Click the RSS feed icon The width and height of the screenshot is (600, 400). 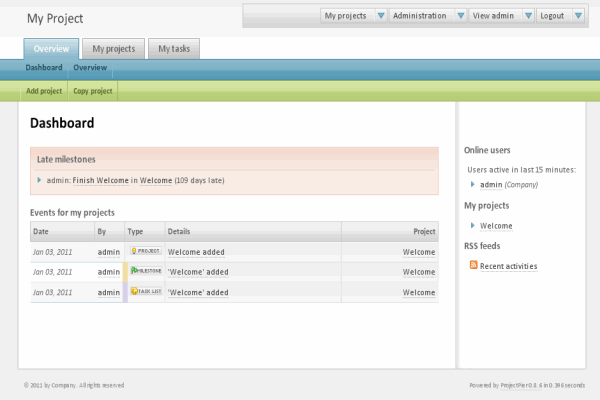[x=474, y=266]
